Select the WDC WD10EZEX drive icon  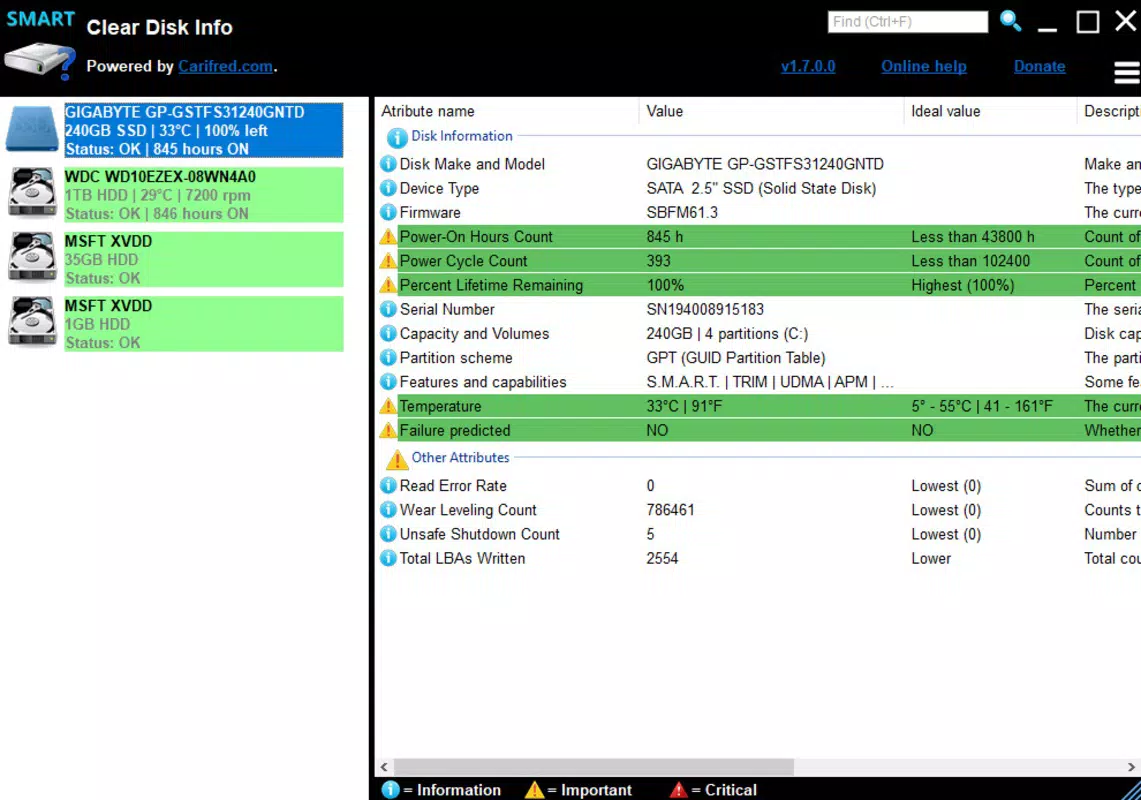click(32, 193)
